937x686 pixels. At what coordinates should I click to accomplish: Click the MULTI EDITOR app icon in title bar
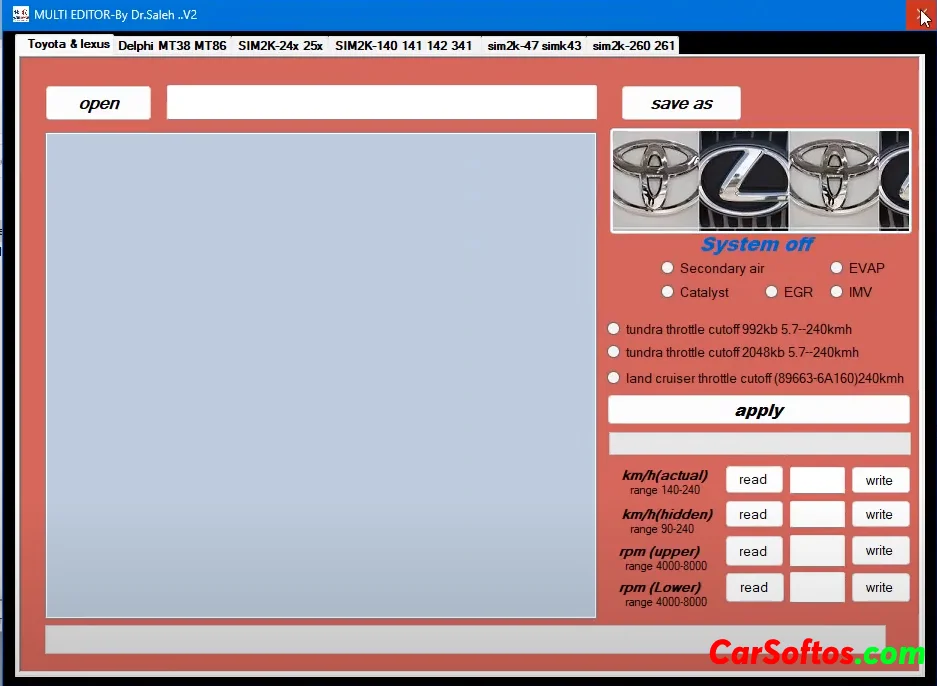[20, 15]
